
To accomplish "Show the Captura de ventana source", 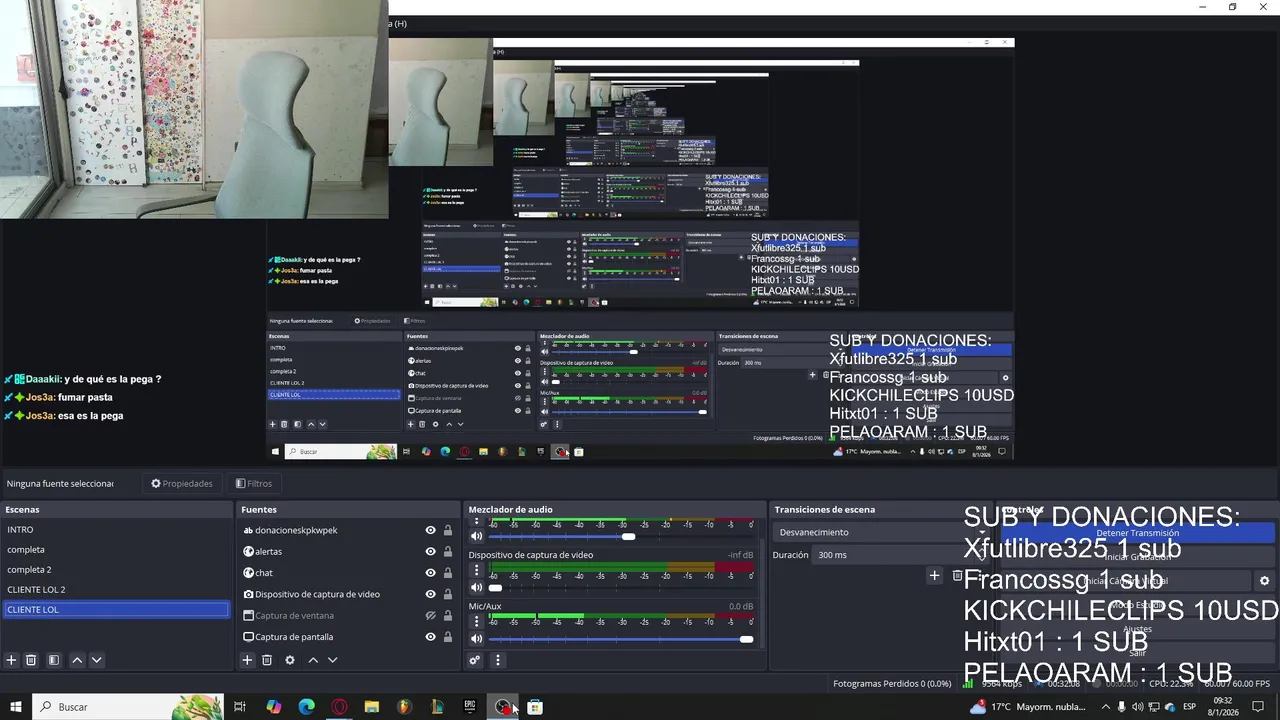I will point(431,615).
